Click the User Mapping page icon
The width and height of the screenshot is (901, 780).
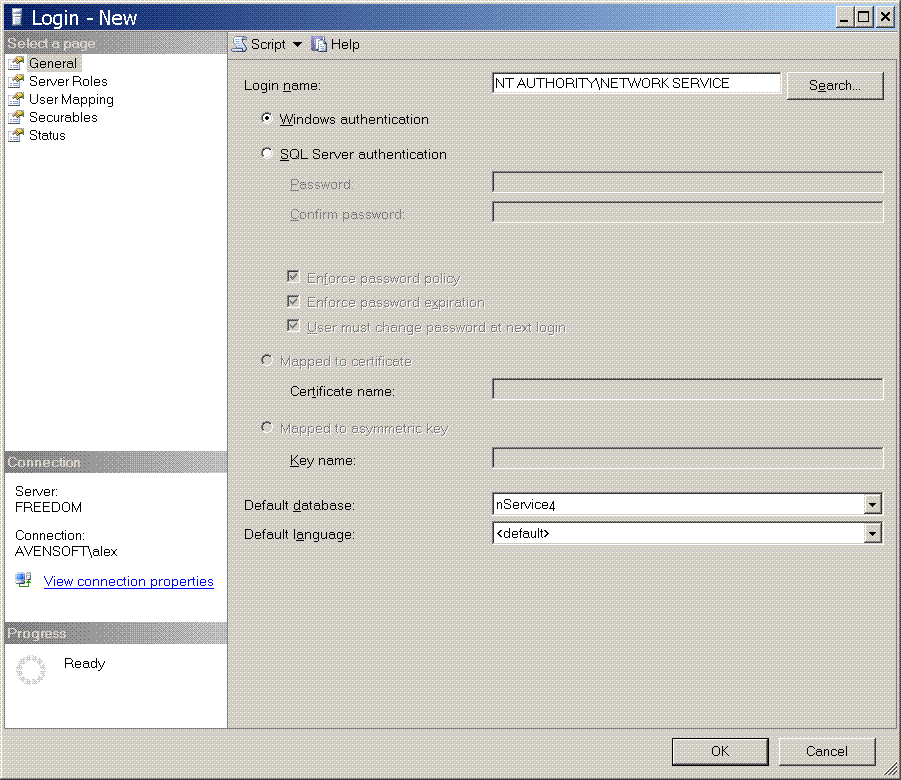pos(16,99)
